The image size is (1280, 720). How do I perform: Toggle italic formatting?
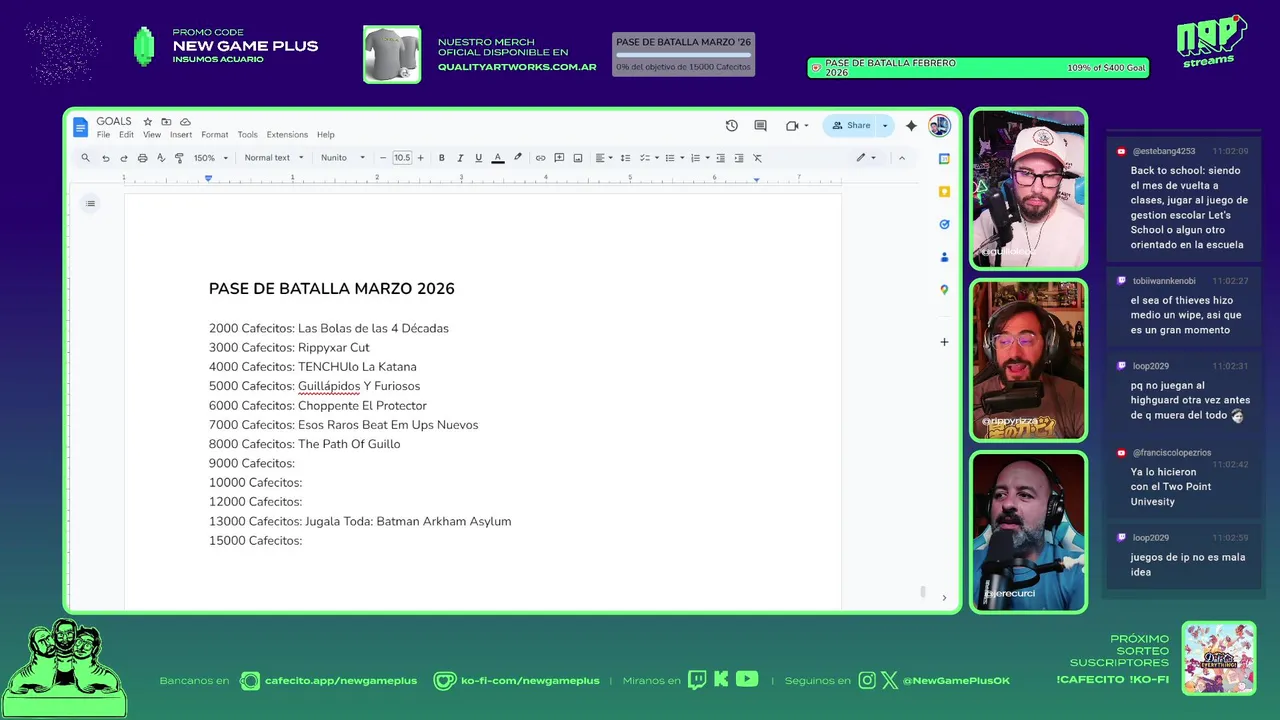pyautogui.click(x=460, y=158)
